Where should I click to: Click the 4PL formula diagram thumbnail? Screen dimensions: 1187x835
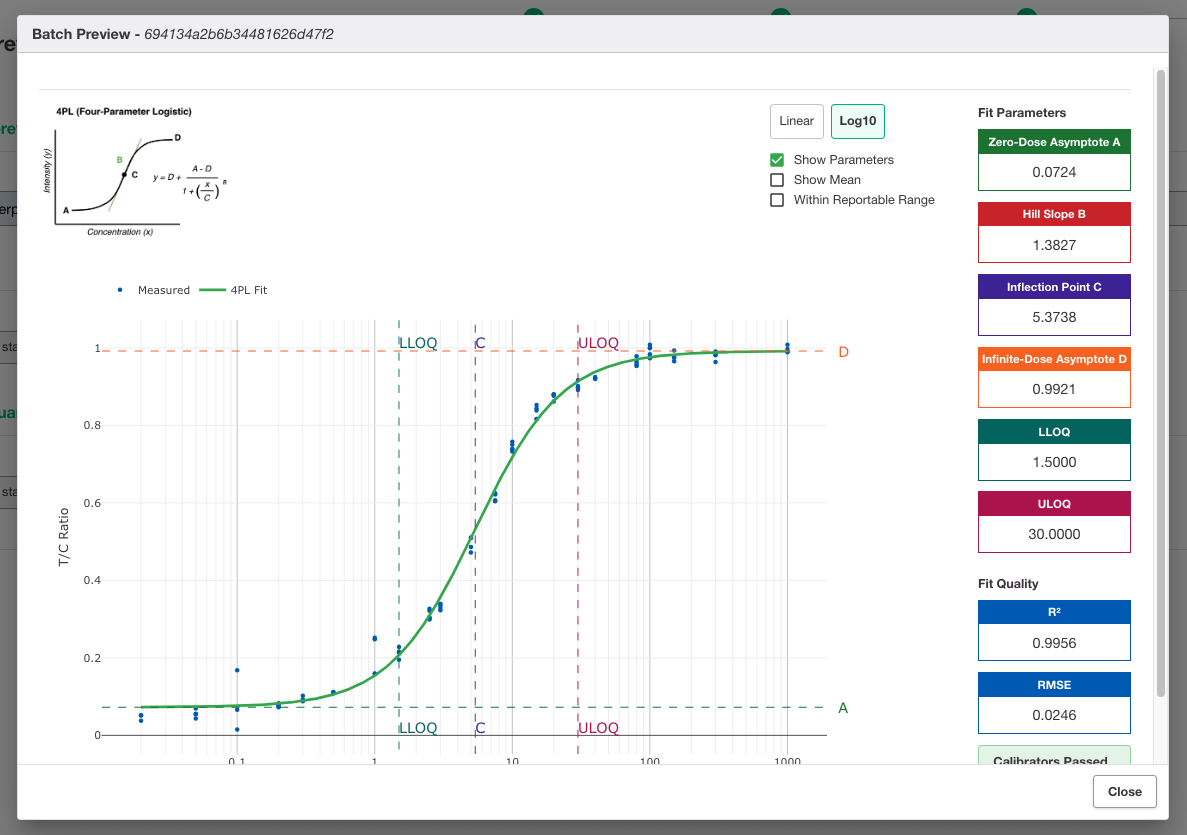(x=136, y=172)
